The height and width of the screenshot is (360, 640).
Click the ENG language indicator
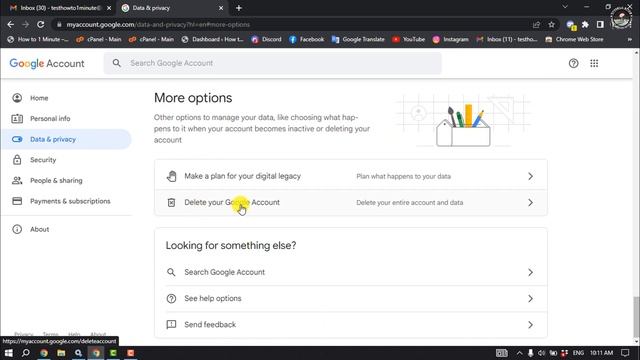(x=578, y=353)
